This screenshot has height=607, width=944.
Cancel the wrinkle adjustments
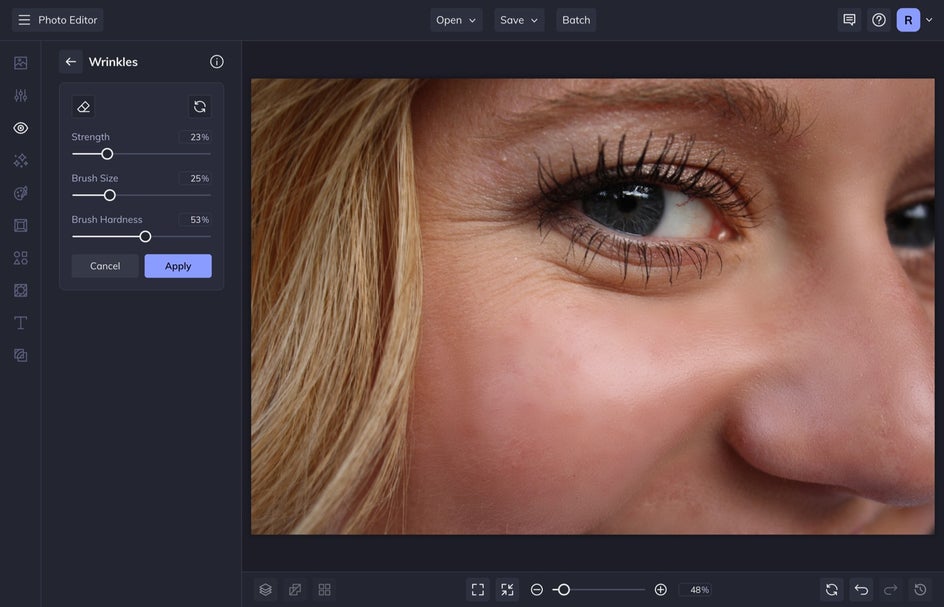click(105, 266)
